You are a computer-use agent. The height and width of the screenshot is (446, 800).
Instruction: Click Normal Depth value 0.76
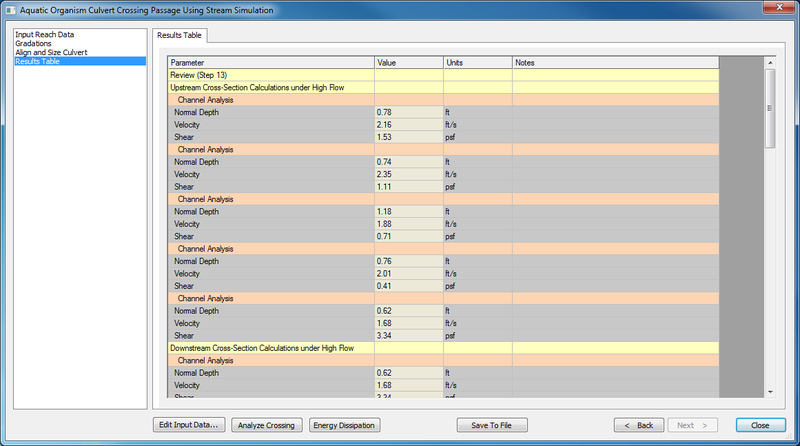pyautogui.click(x=409, y=261)
